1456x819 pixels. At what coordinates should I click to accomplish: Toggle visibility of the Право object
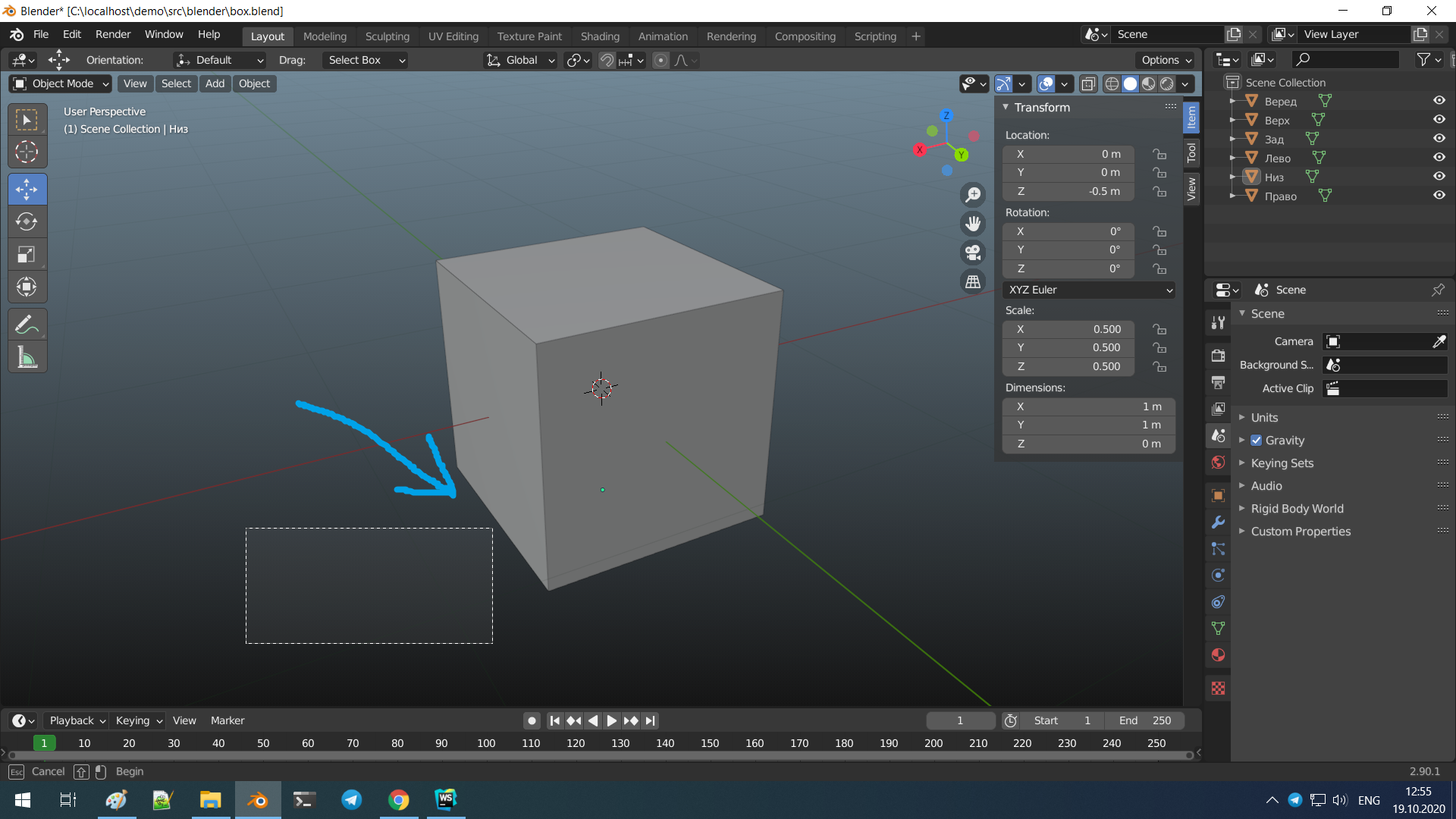pos(1440,195)
